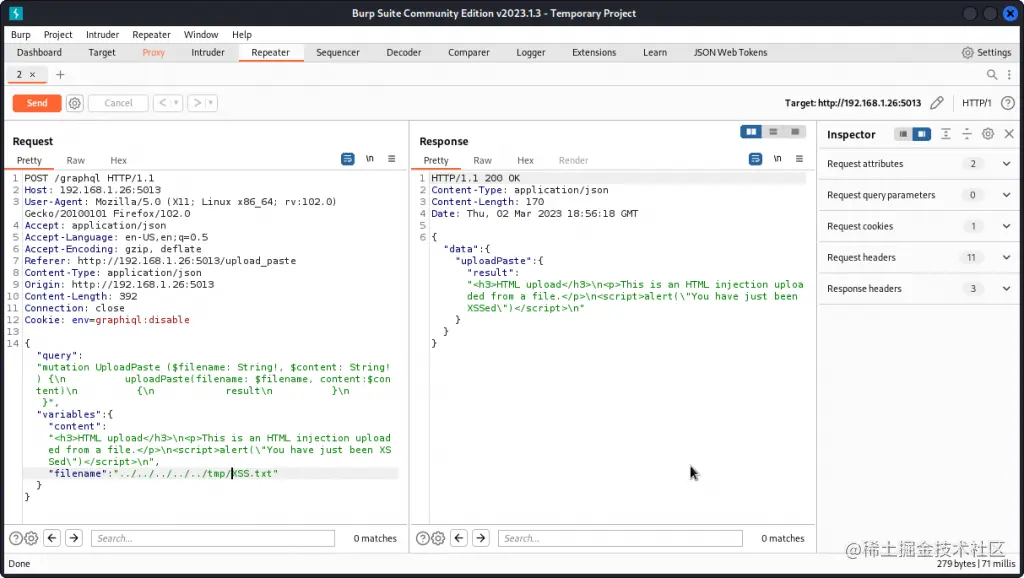1024x578 pixels.
Task: Go to next Request search match
Action: (x=74, y=538)
